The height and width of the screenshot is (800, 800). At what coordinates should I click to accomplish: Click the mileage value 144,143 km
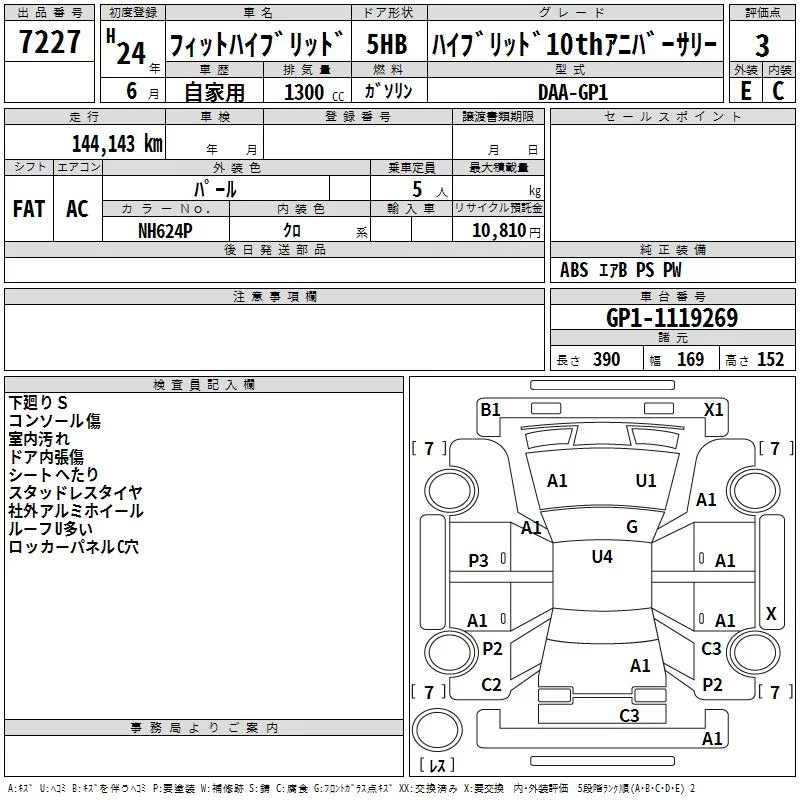(115, 144)
